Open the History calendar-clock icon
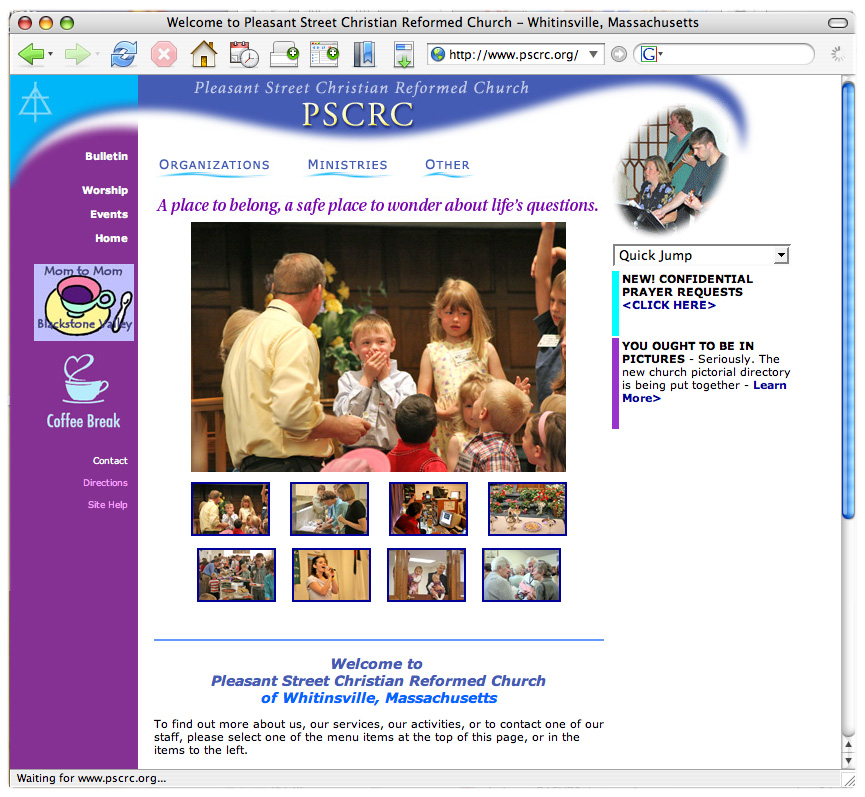The height and width of the screenshot is (797, 865). pyautogui.click(x=244, y=54)
